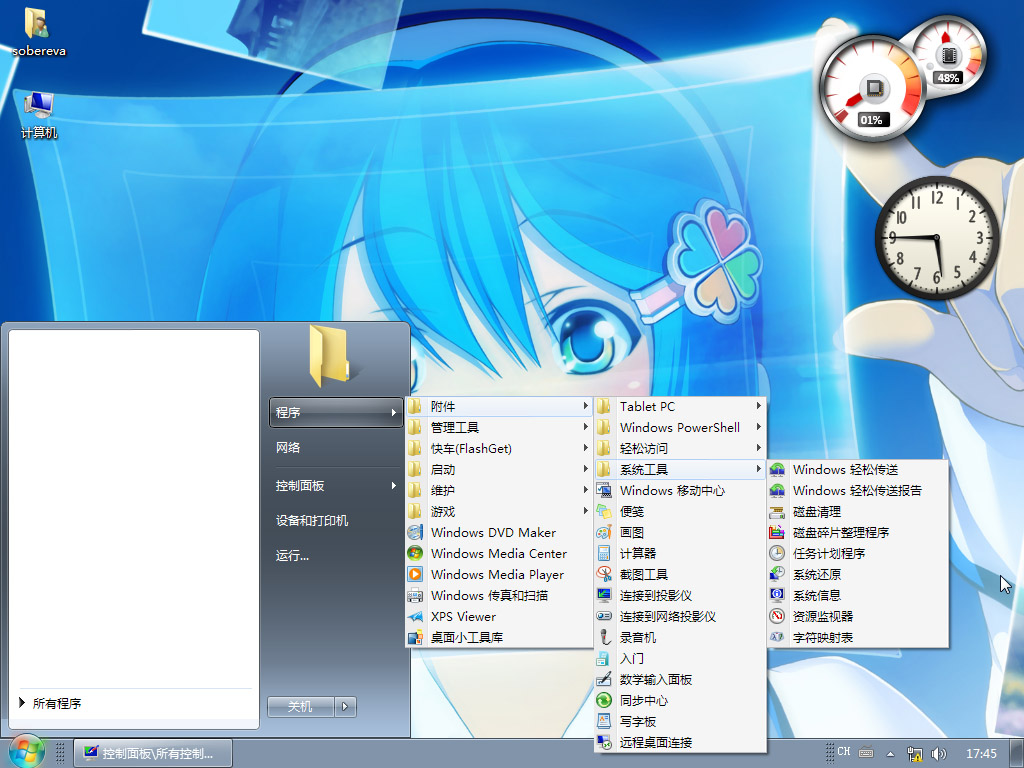
Task: Expand 启动 folder arrow
Action: point(586,469)
